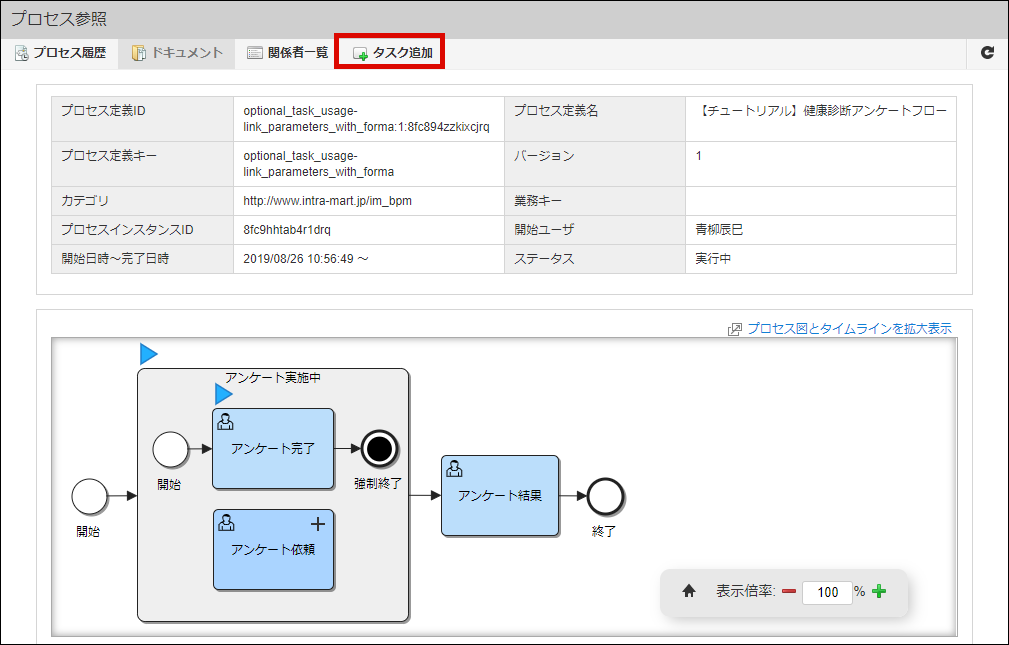Open the 関係者一覧 tab
The image size is (1009, 645).
[x=287, y=52]
